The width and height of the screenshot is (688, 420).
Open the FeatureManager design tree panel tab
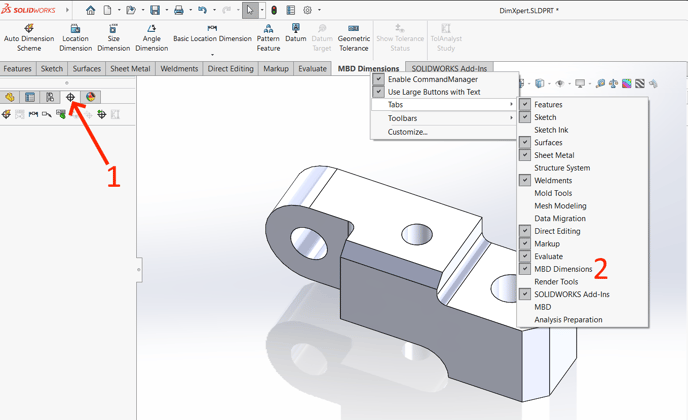[10, 97]
